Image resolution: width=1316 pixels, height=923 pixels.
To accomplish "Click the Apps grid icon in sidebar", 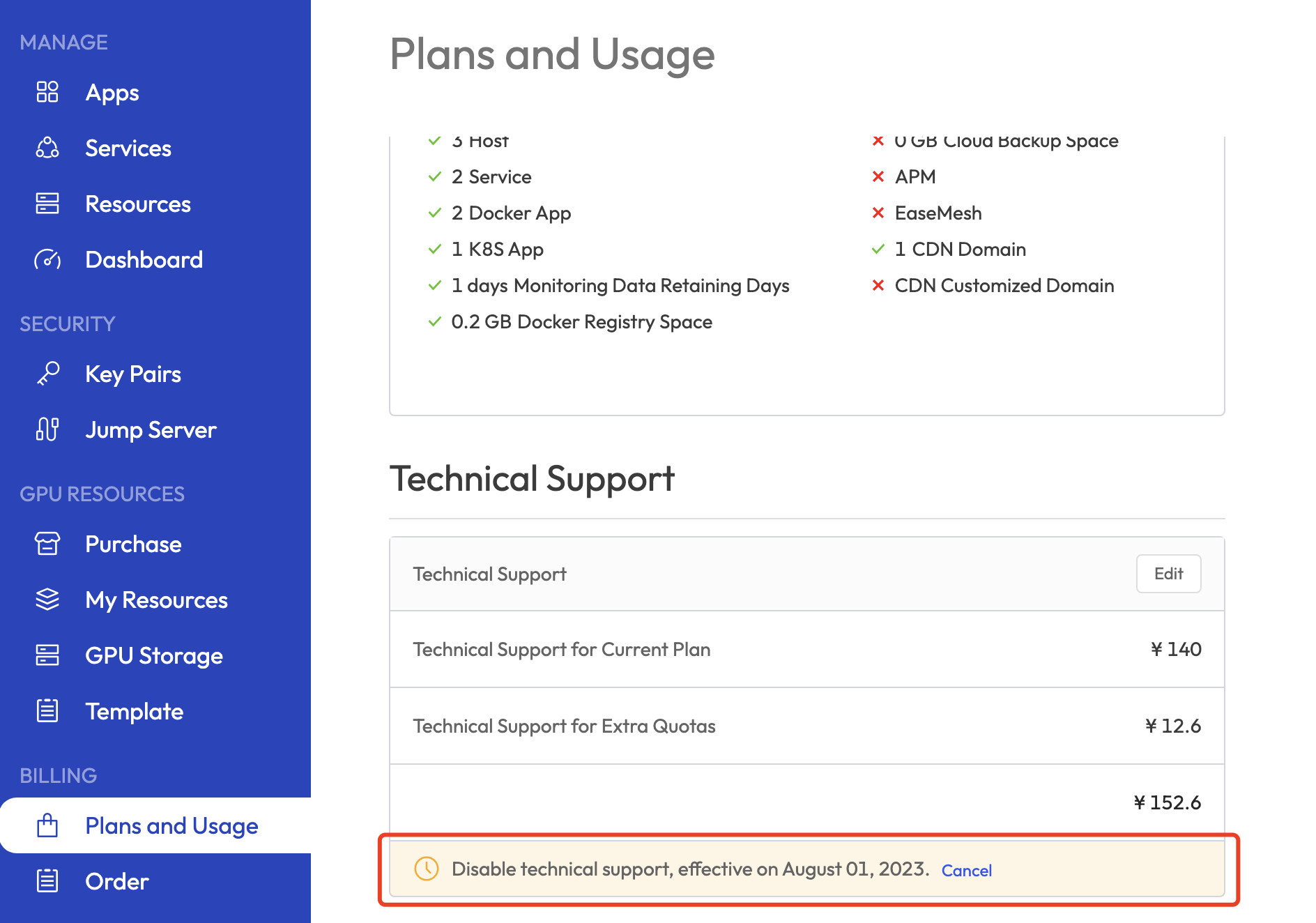I will pos(47,92).
